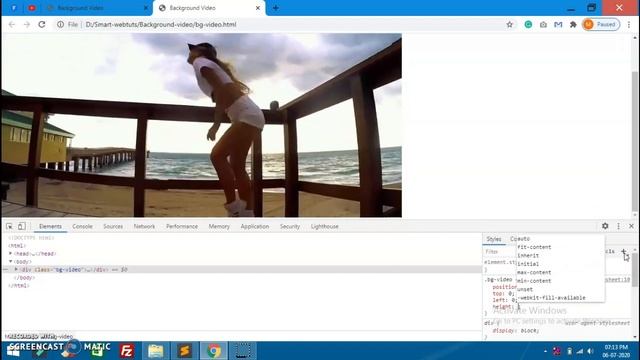This screenshot has height=360, width=640.
Task: Click the site info icon before File
Action: point(60,24)
